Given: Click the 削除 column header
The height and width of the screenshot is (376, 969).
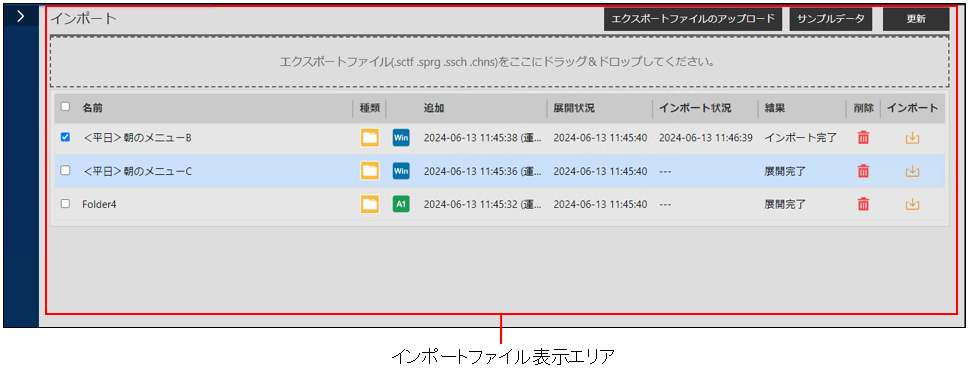Looking at the screenshot, I should tap(863, 108).
